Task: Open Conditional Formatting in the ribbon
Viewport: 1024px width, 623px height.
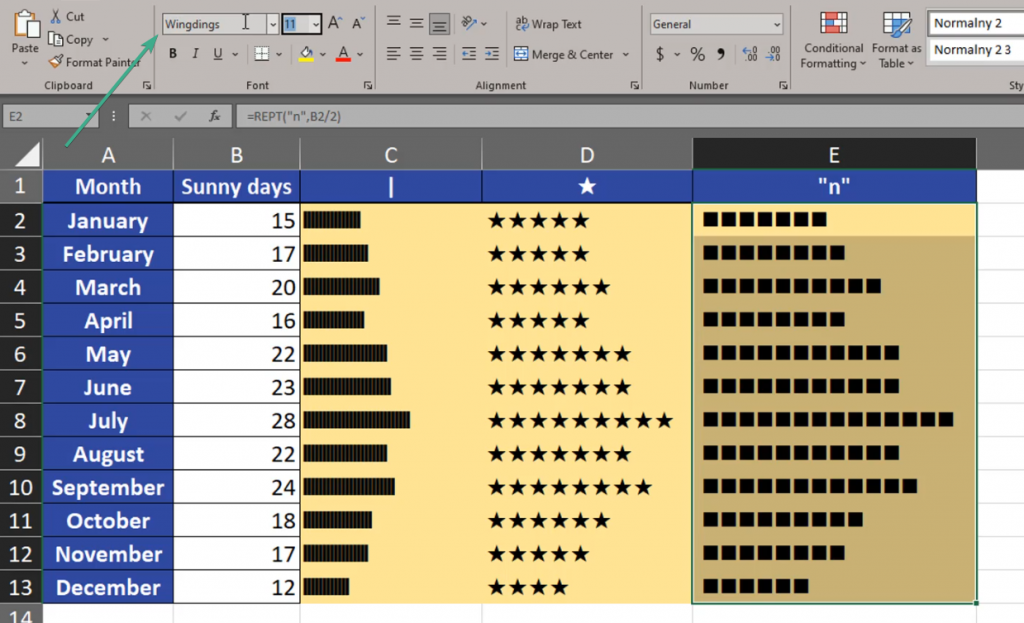Action: 833,45
